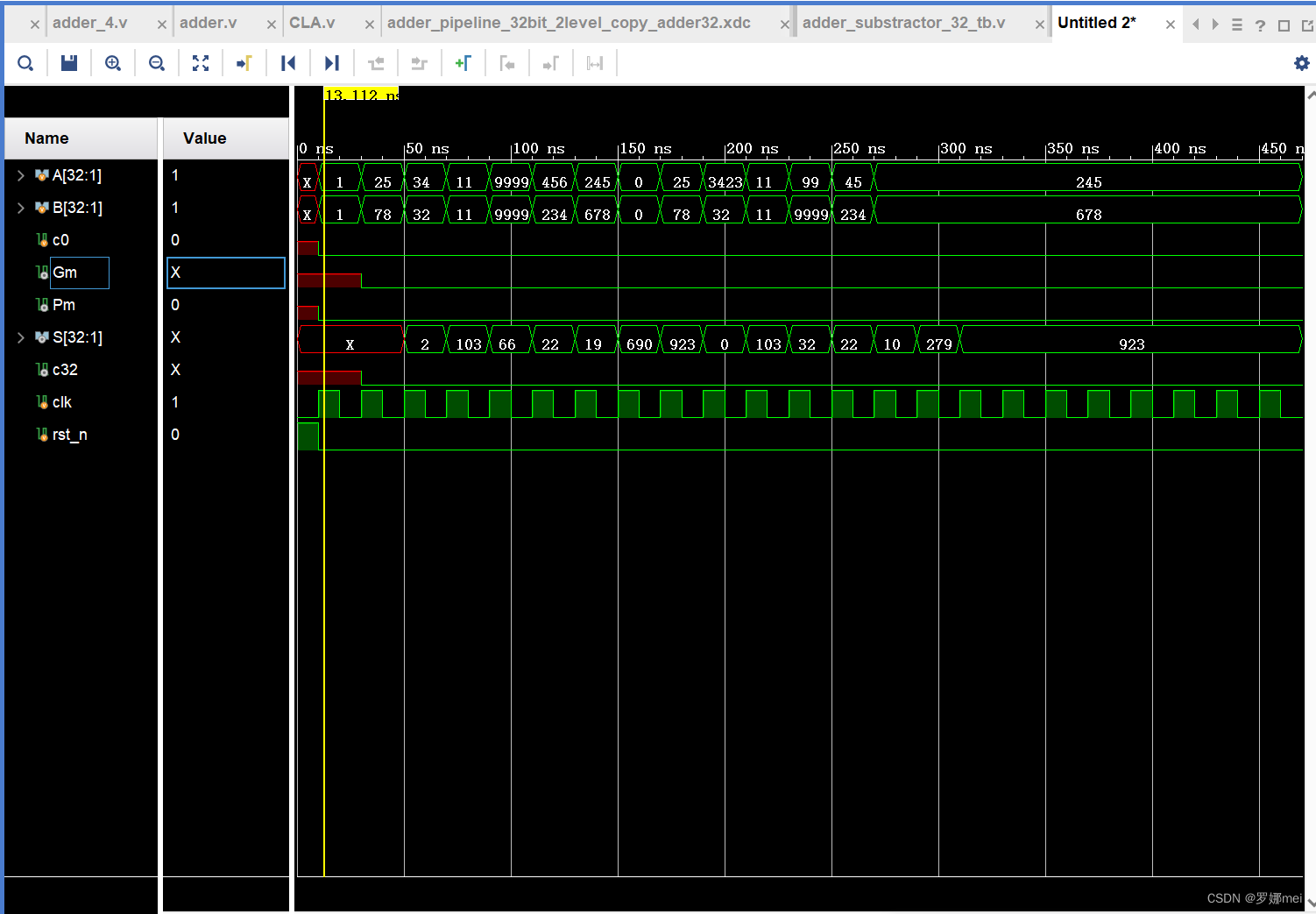The image size is (1316, 914).
Task: Close the Untitled 2* tab
Action: (1171, 25)
